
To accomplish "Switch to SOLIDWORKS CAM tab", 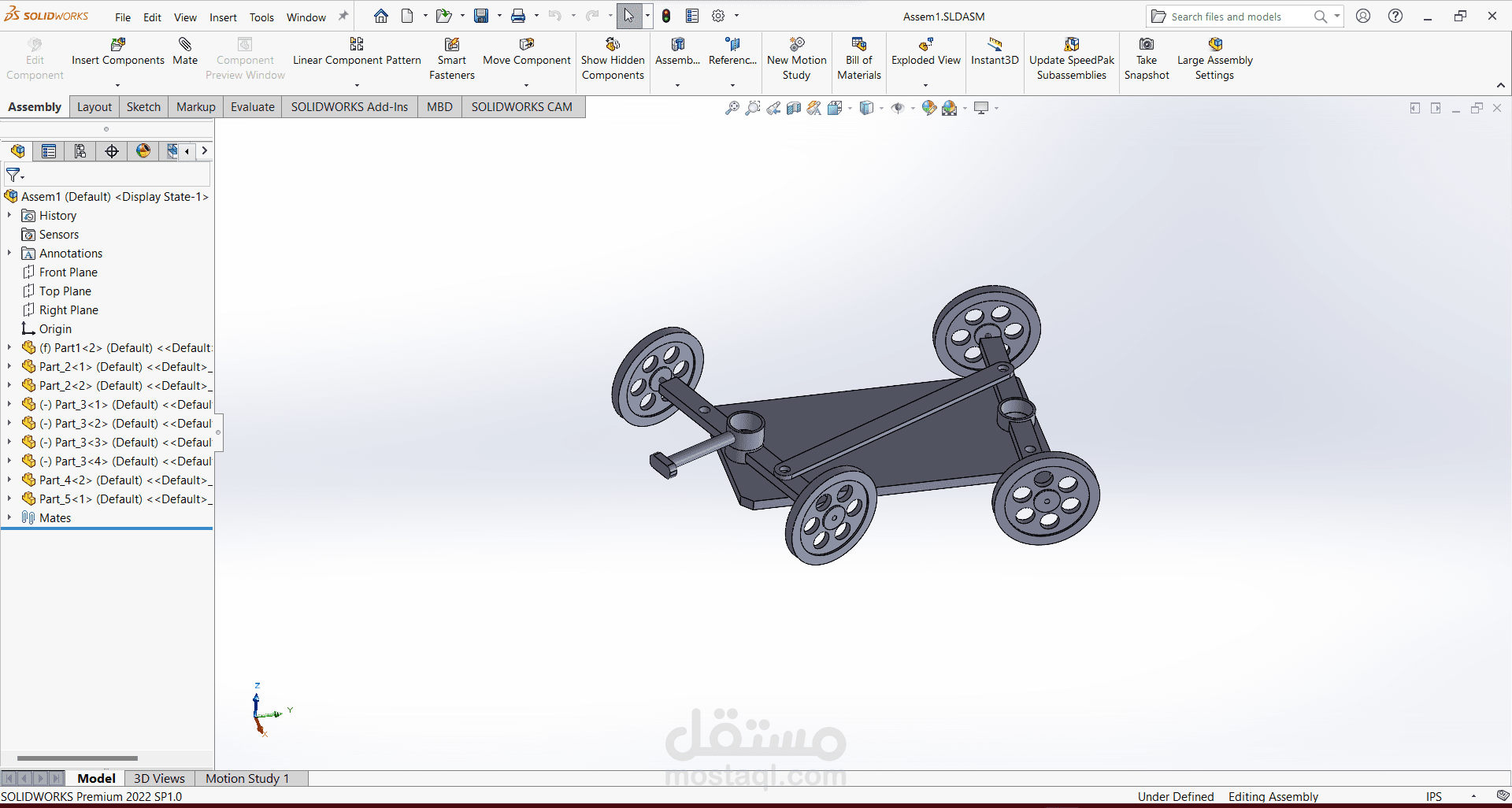I will 521,107.
